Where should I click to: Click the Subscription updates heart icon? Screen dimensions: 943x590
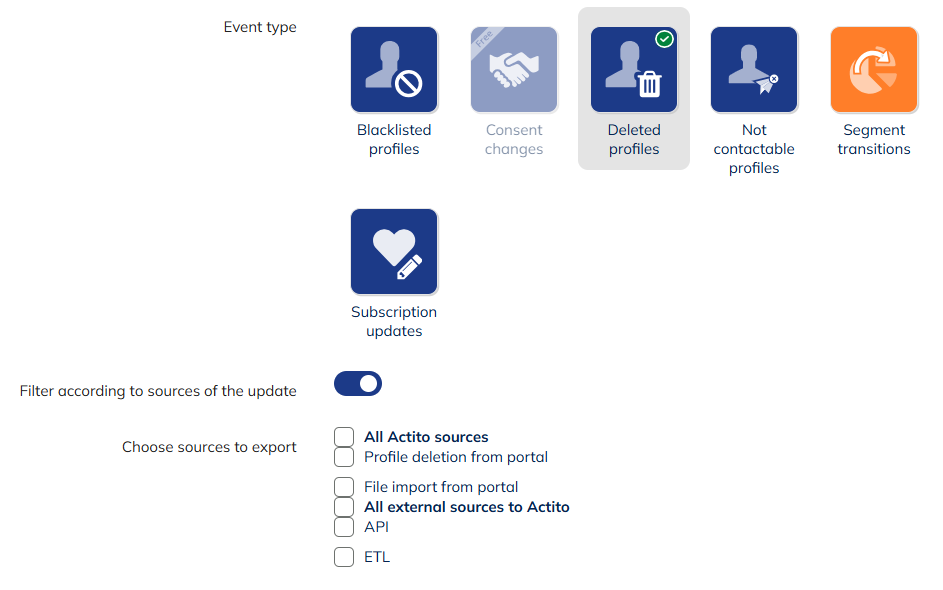[x=393, y=251]
